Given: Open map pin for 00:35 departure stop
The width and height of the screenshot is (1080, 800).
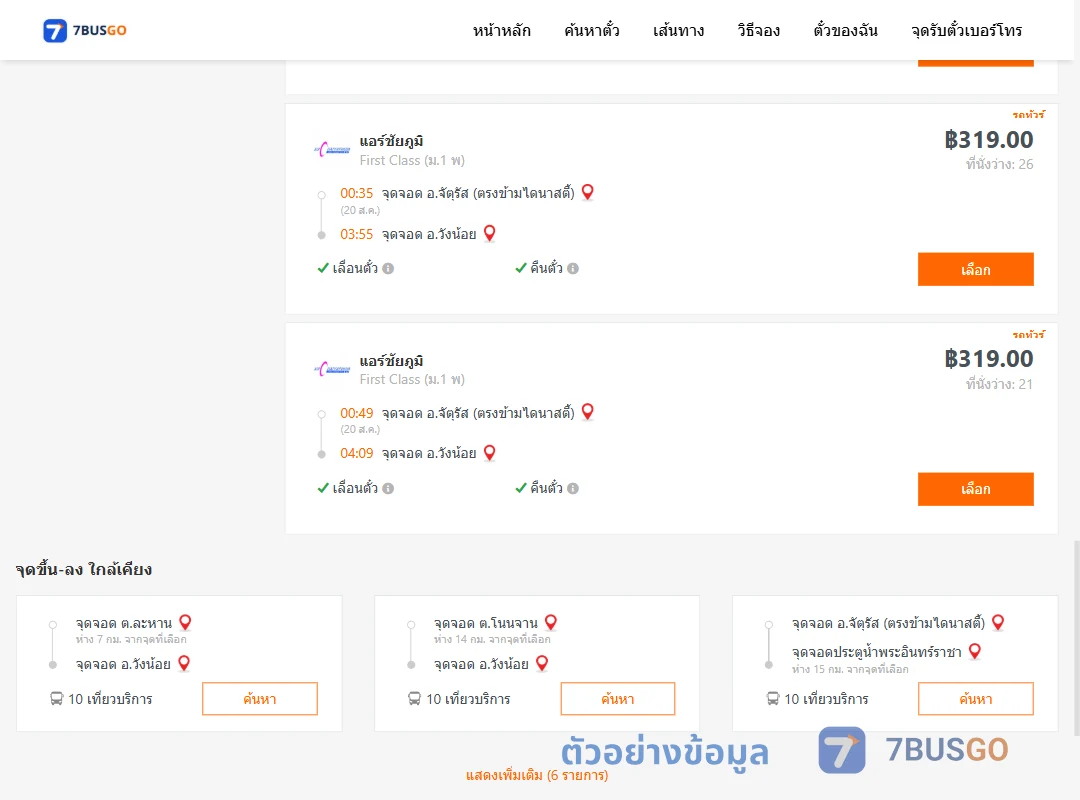Looking at the screenshot, I should tap(588, 192).
